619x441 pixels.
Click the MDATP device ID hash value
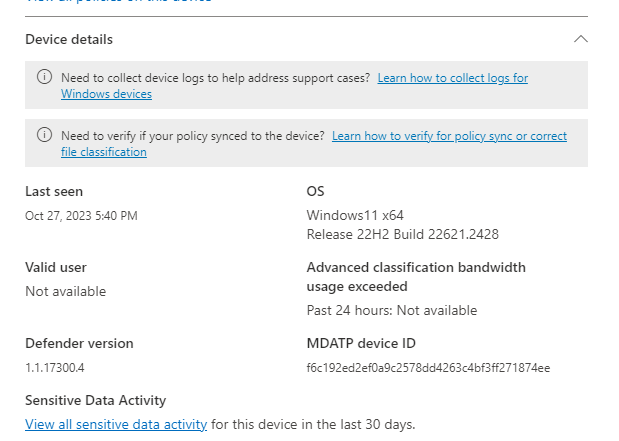tap(428, 367)
